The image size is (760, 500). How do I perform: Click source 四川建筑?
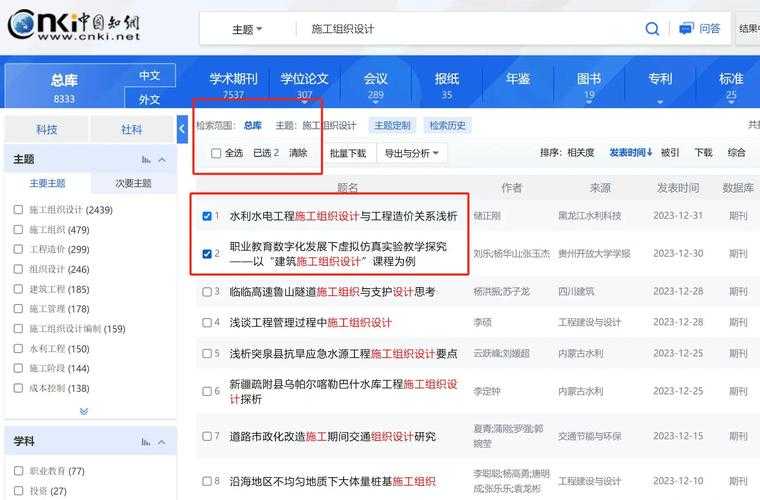tap(576, 292)
